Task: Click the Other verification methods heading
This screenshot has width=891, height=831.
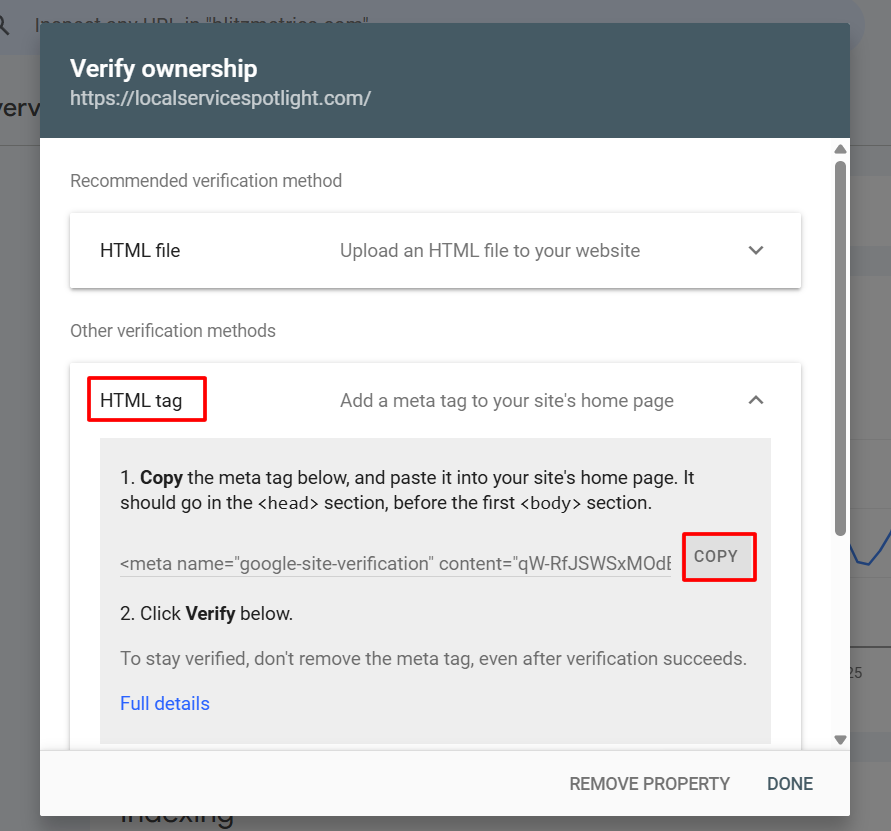Action: click(x=173, y=330)
